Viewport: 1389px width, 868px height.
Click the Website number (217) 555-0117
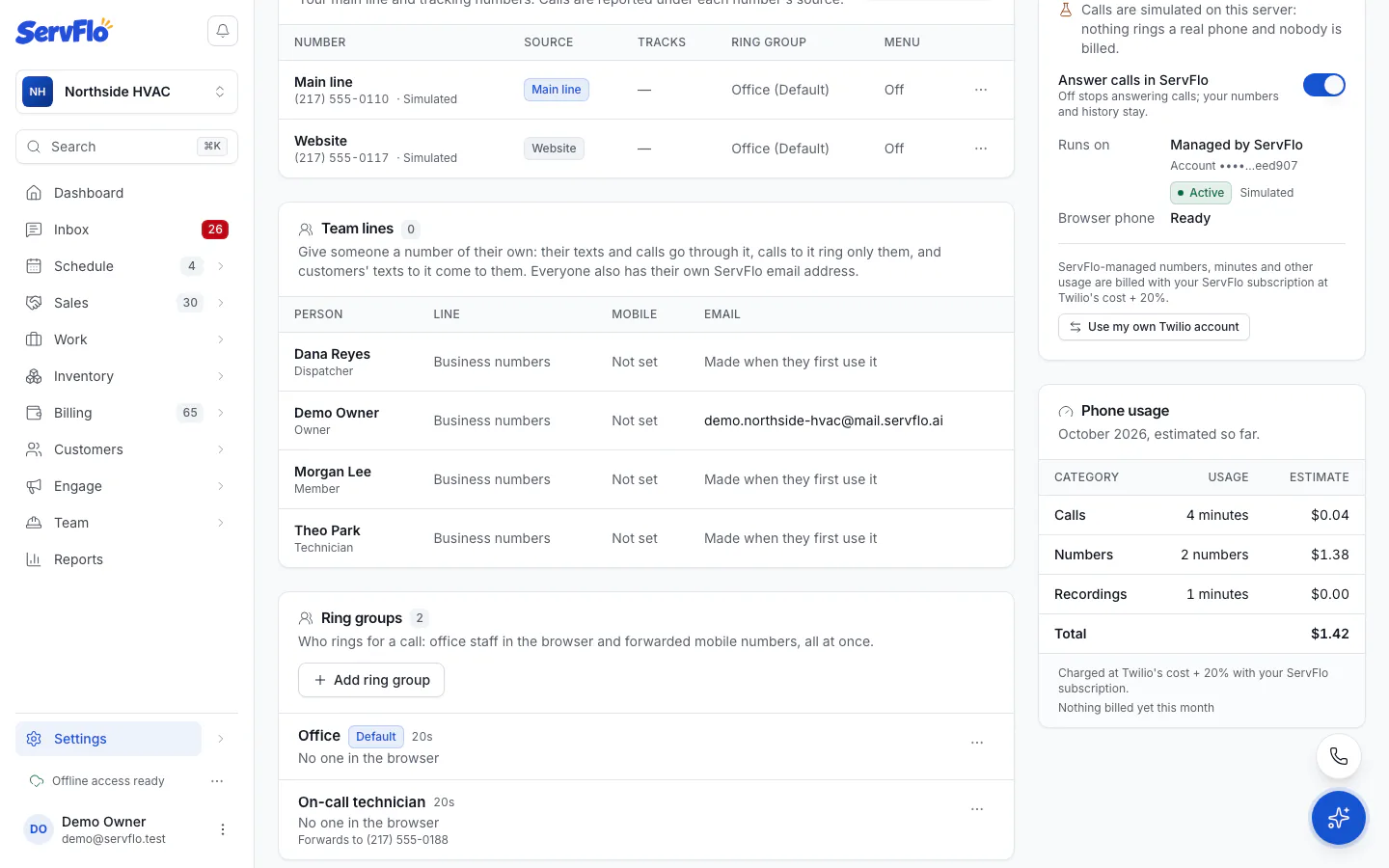point(341,158)
